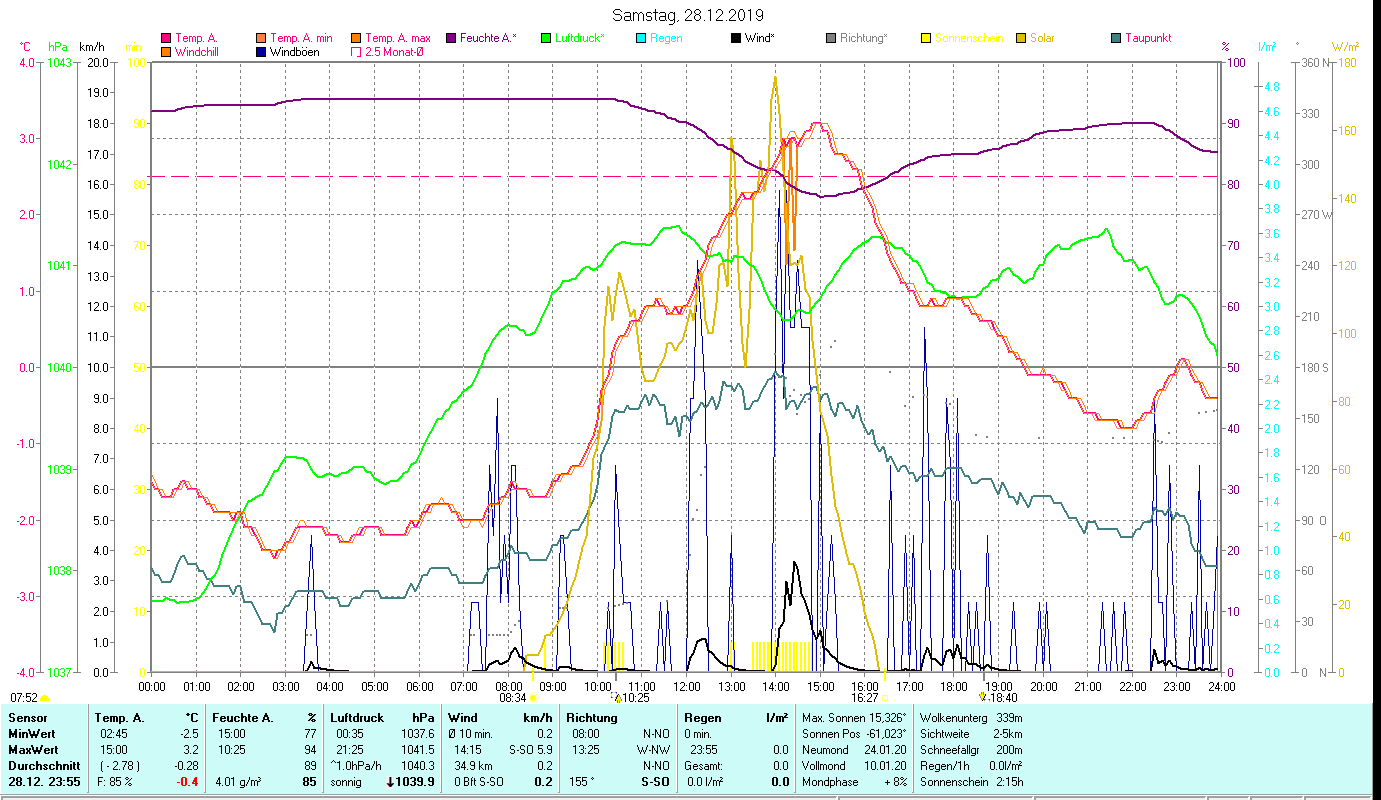
Task: Click the maximum pressure value 1041.5
Action: (416, 749)
